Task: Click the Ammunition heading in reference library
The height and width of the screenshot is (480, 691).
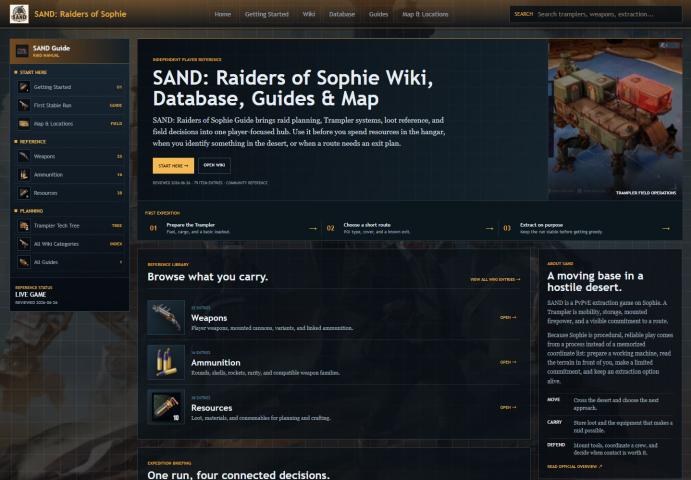Action: (215, 363)
